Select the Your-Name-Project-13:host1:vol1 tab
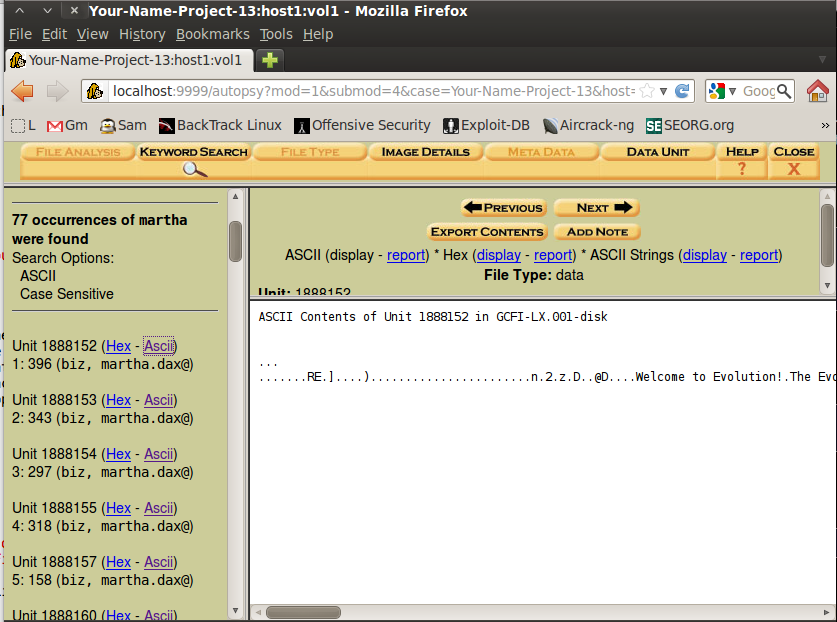The width and height of the screenshot is (837, 622). (128, 60)
